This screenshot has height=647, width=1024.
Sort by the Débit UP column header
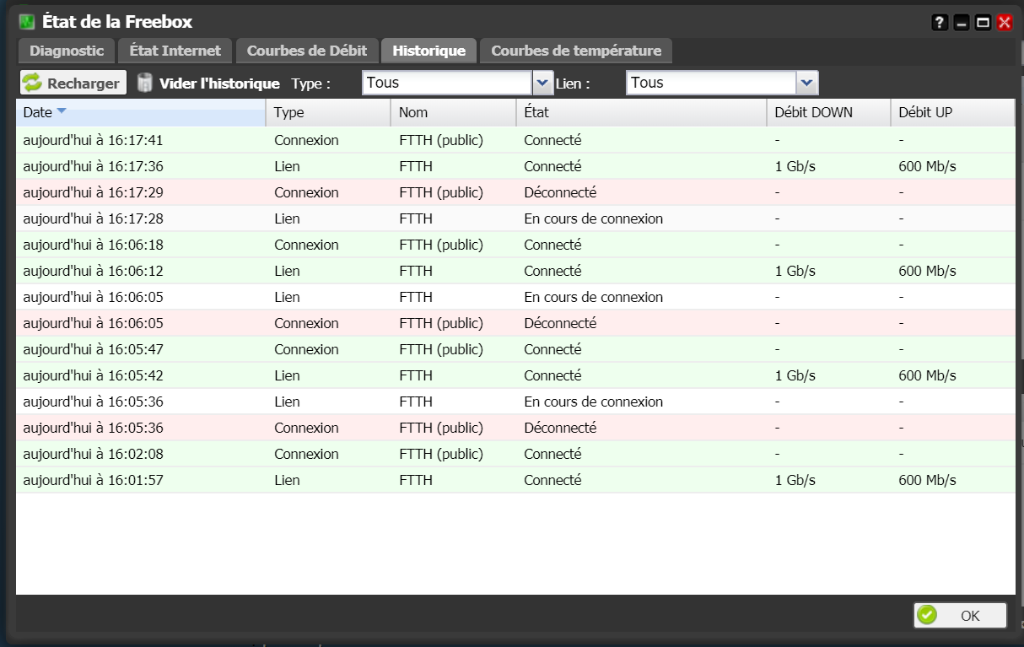click(953, 112)
